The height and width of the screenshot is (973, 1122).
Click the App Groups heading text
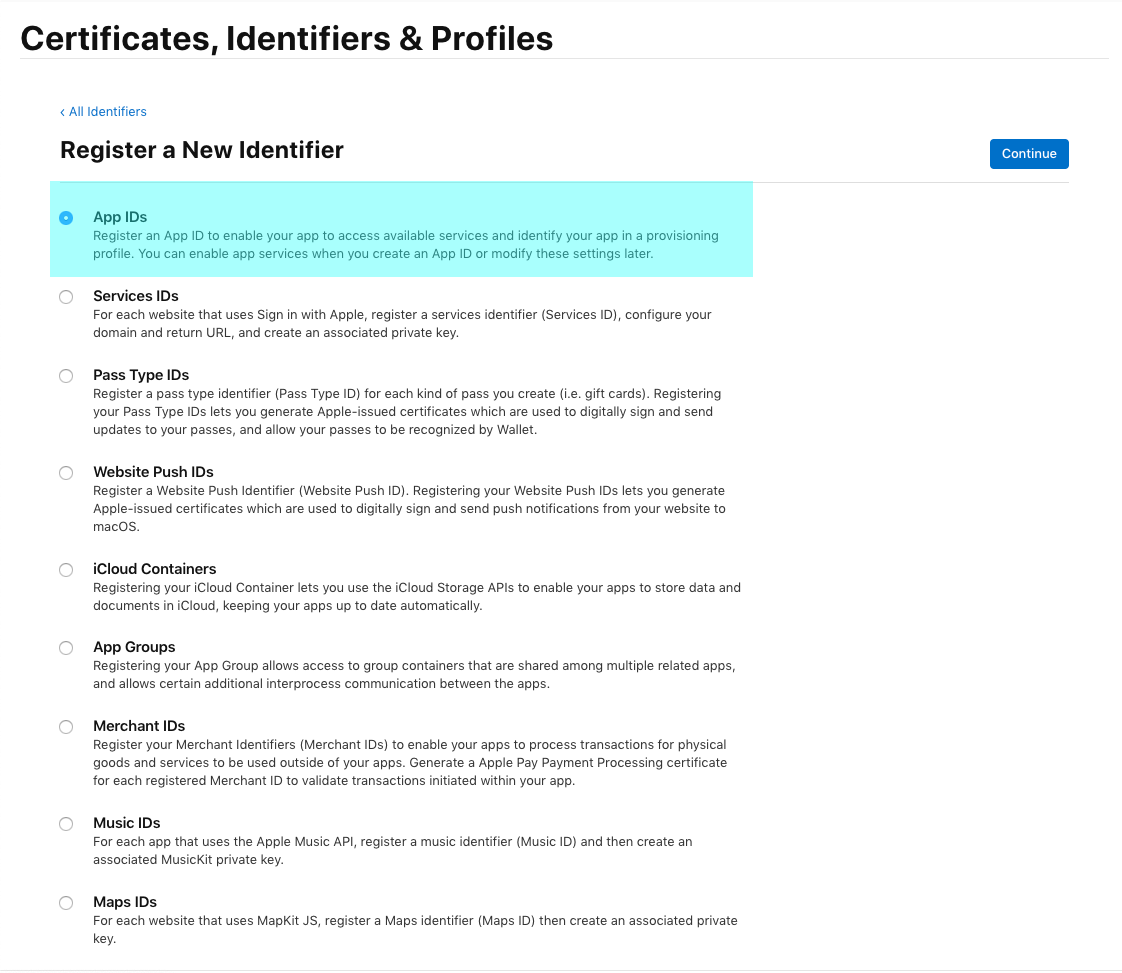pos(134,647)
